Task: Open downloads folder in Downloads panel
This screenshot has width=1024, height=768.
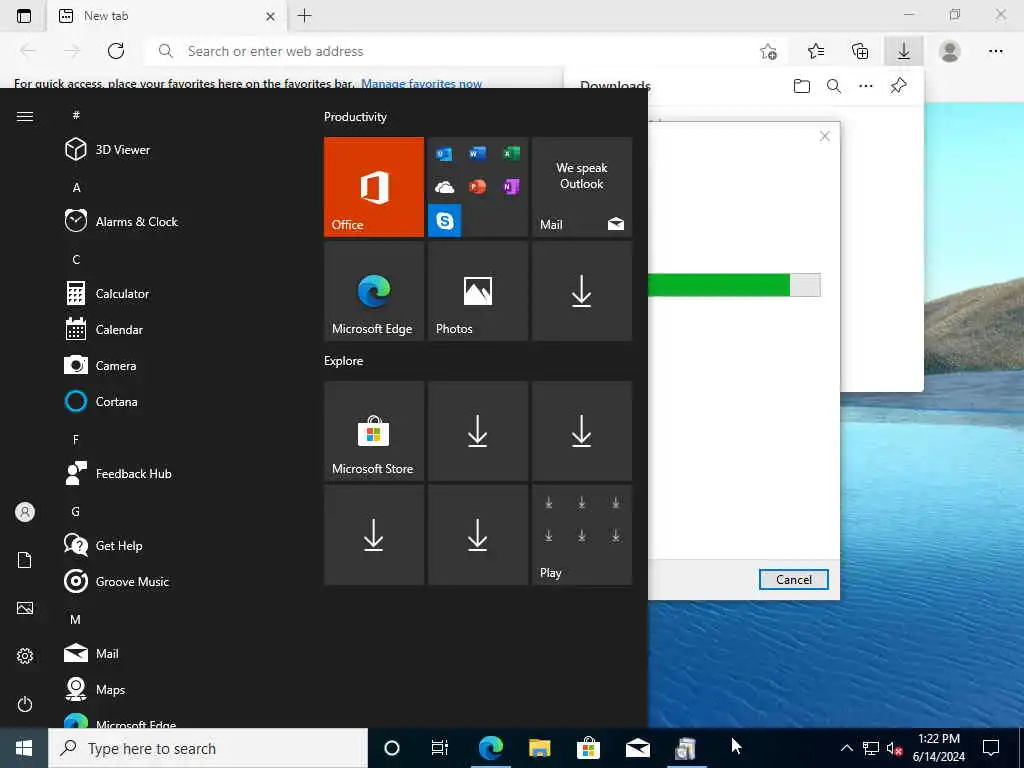Action: [802, 86]
